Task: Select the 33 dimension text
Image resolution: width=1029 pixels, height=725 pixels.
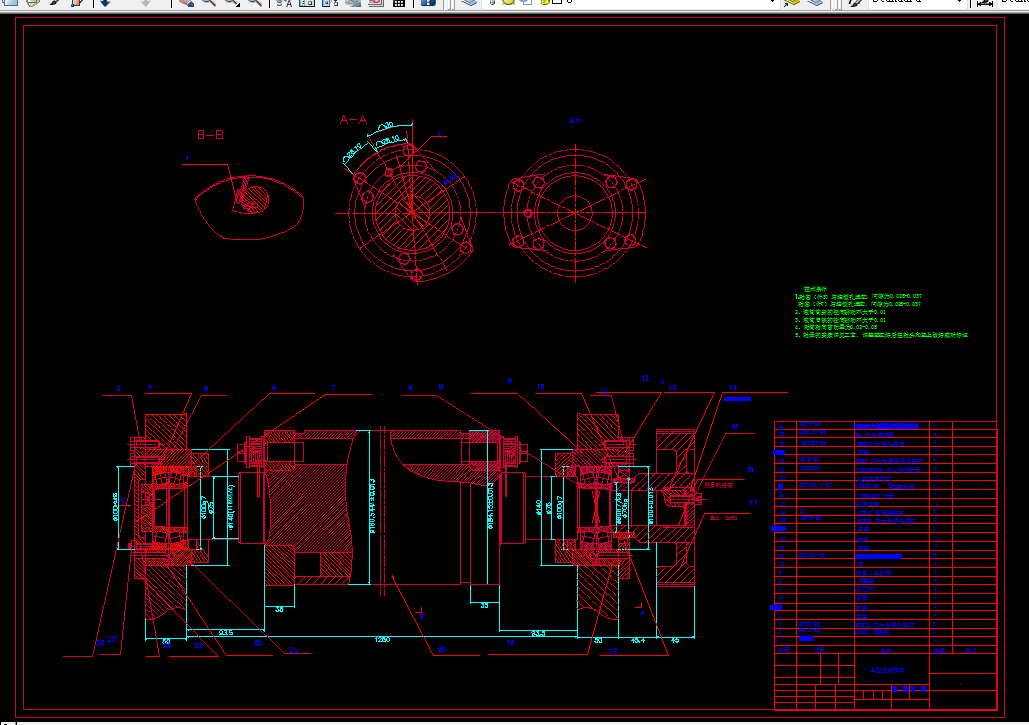Action: pyautogui.click(x=484, y=605)
